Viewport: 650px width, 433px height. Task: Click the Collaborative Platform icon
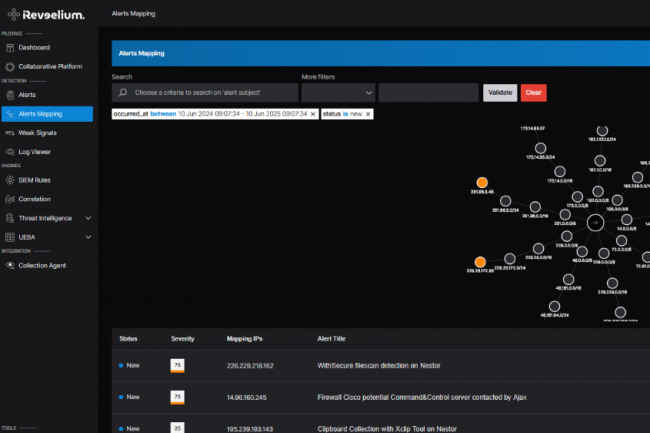point(9,66)
